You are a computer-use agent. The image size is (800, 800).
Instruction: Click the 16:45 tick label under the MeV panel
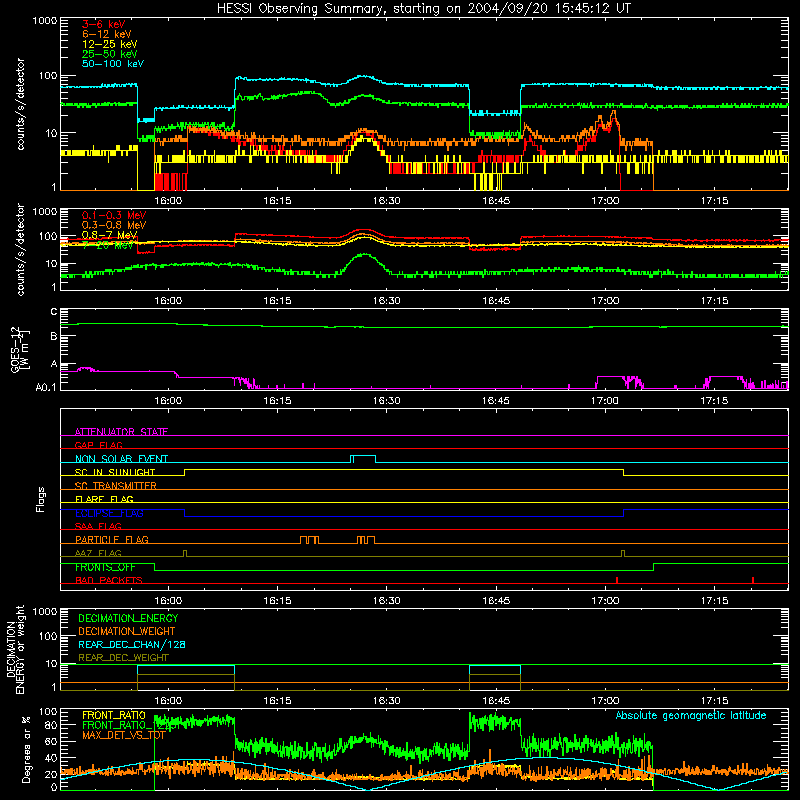496,301
